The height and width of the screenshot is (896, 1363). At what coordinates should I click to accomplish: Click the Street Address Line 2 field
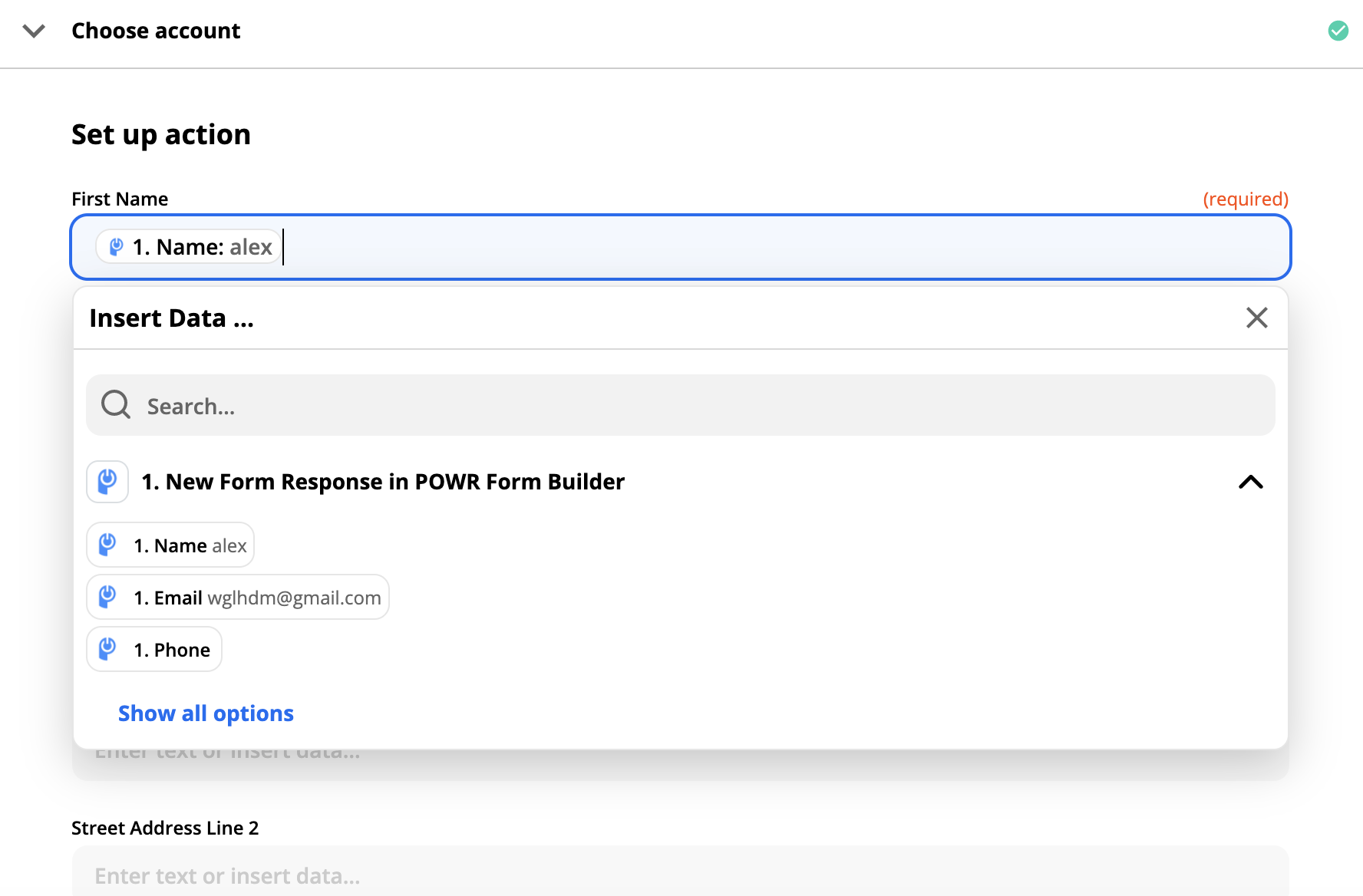click(x=681, y=873)
